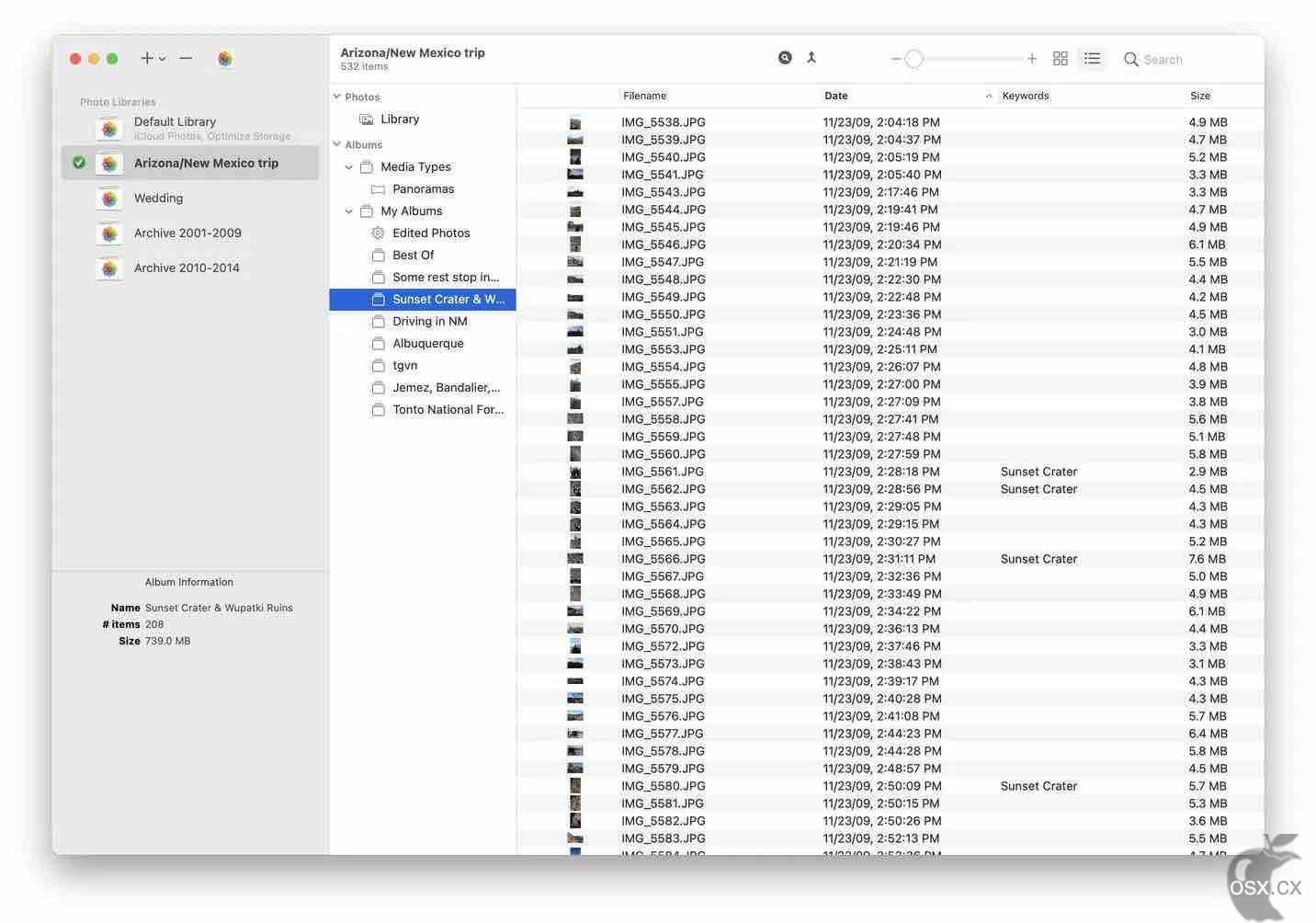This screenshot has width=1316, height=923.
Task: Open Library in the Photos section
Action: (x=423, y=120)
